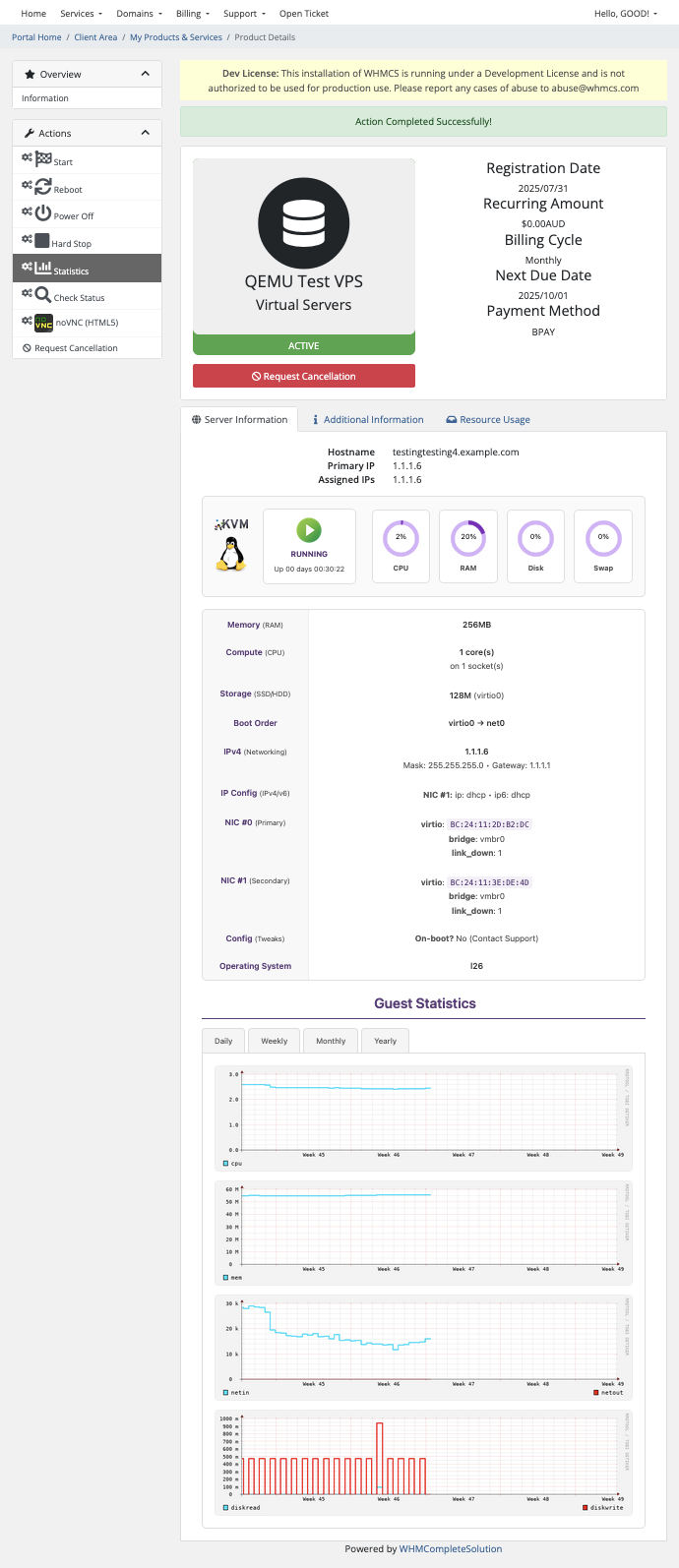Screen dimensions: 679x1568
Task: Follow the WHMCompleteSolution footer link
Action: (450, 1549)
